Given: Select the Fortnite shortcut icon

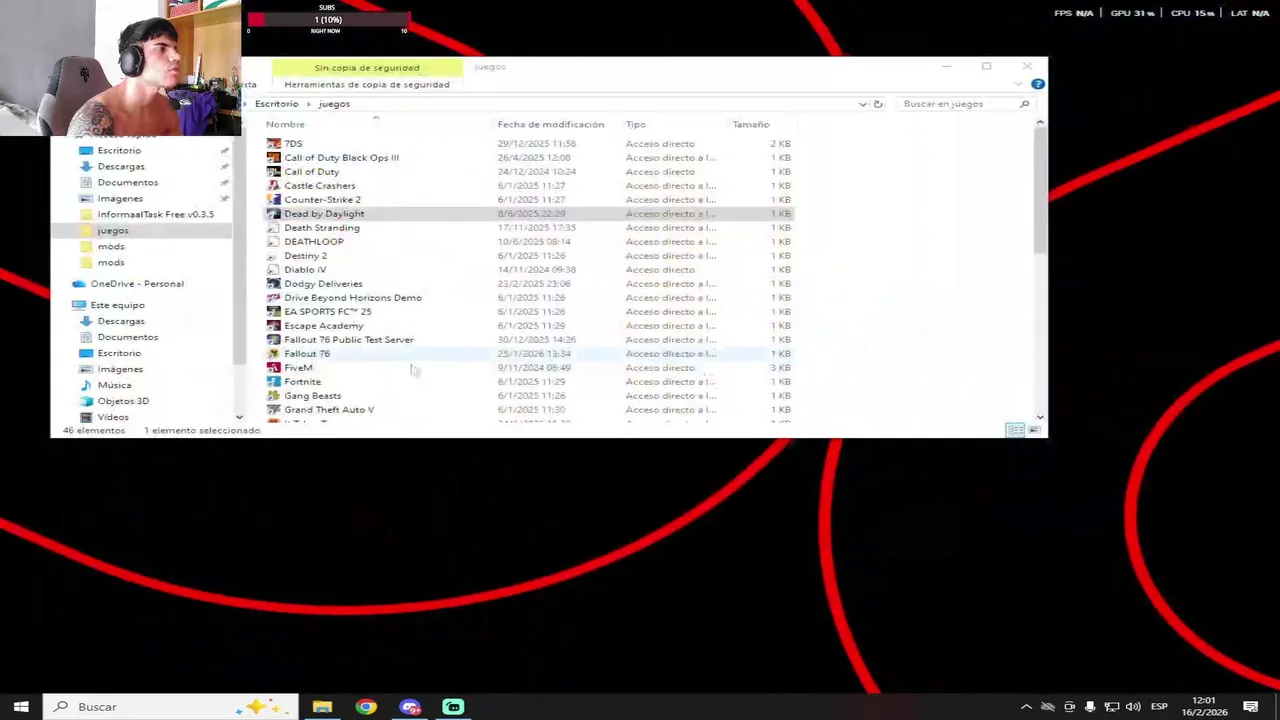Looking at the screenshot, I should (274, 382).
